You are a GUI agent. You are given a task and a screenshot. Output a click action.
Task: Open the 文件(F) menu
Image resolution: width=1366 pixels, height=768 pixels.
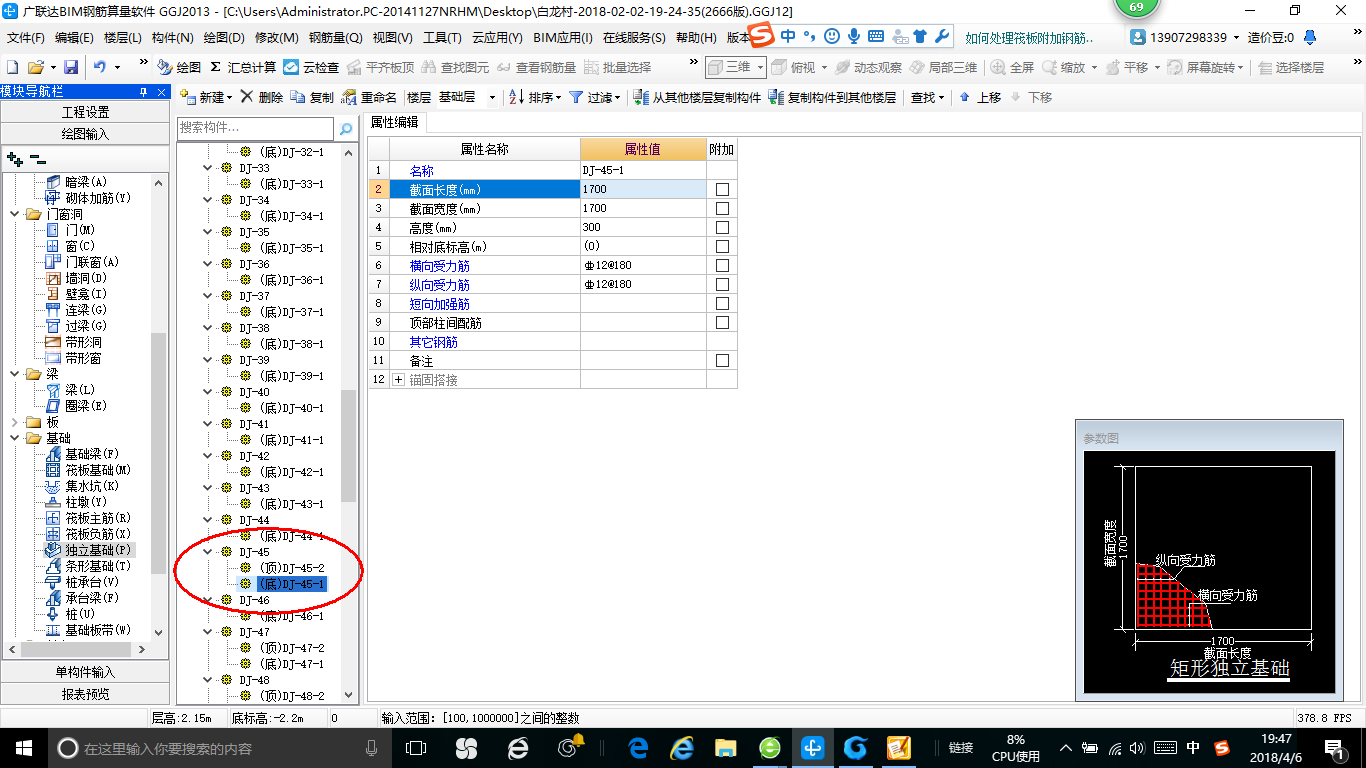click(26, 38)
